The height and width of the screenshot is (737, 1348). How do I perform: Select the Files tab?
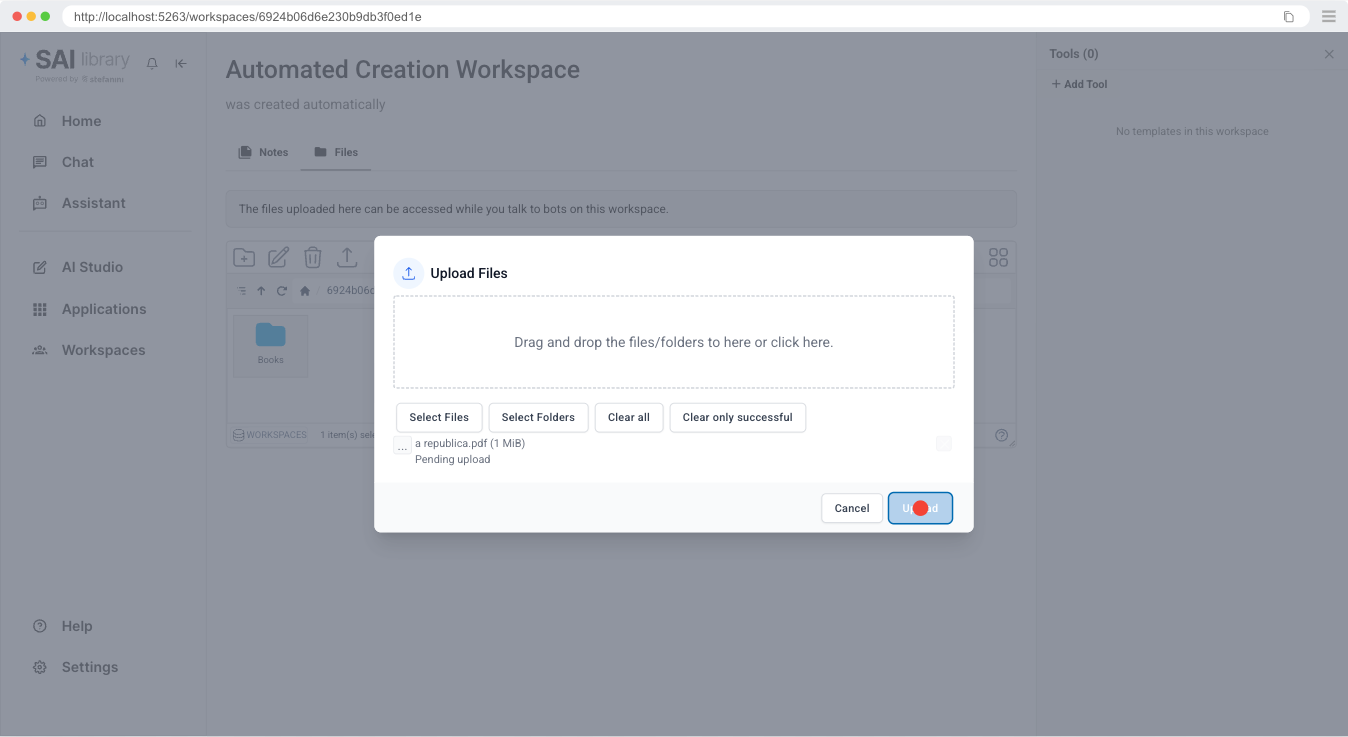[336, 152]
